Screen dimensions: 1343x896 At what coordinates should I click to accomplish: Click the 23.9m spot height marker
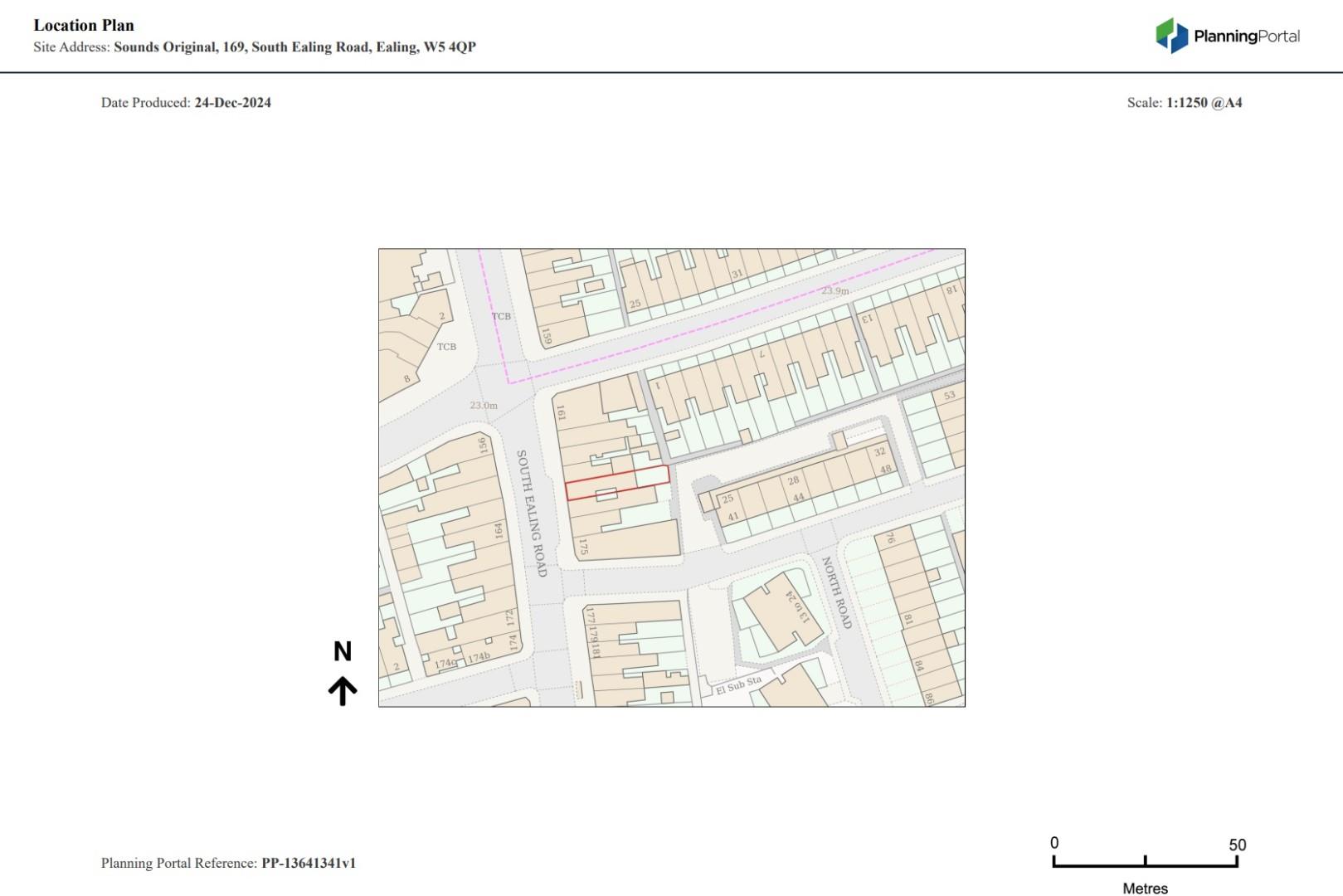[835, 291]
